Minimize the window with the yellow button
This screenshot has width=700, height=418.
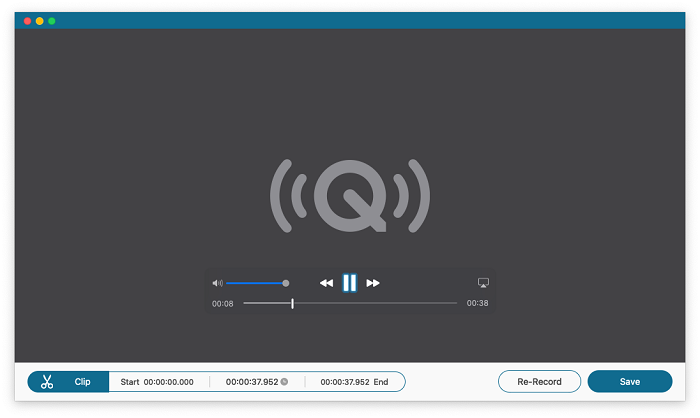[40, 20]
